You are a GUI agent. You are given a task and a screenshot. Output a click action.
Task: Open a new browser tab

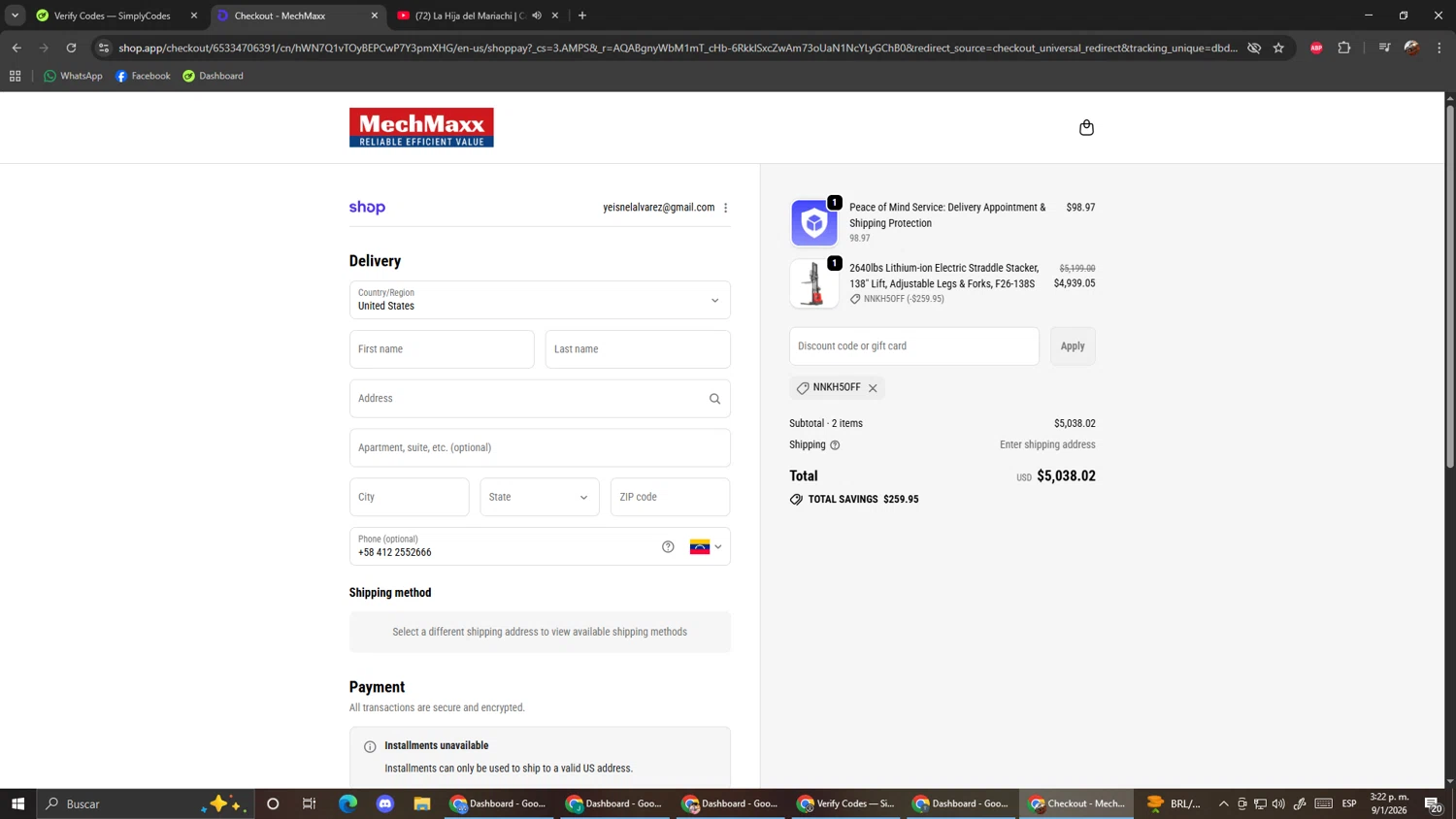(x=582, y=16)
